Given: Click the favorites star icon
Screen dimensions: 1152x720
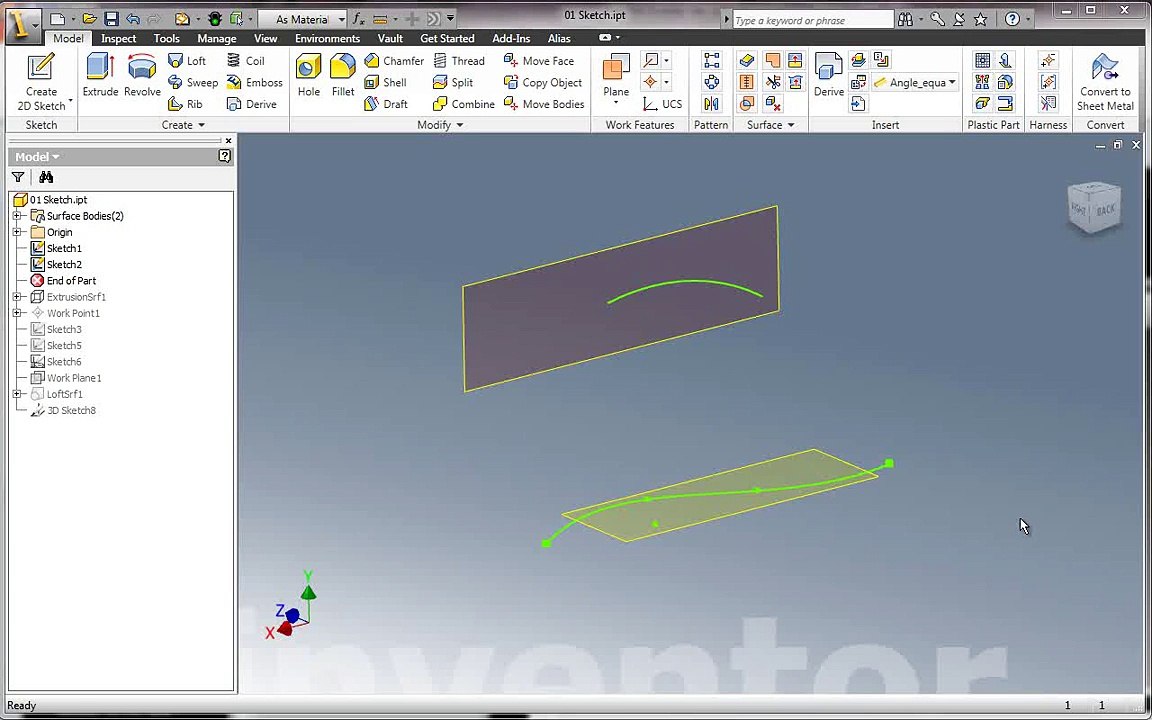Looking at the screenshot, I should tap(980, 20).
